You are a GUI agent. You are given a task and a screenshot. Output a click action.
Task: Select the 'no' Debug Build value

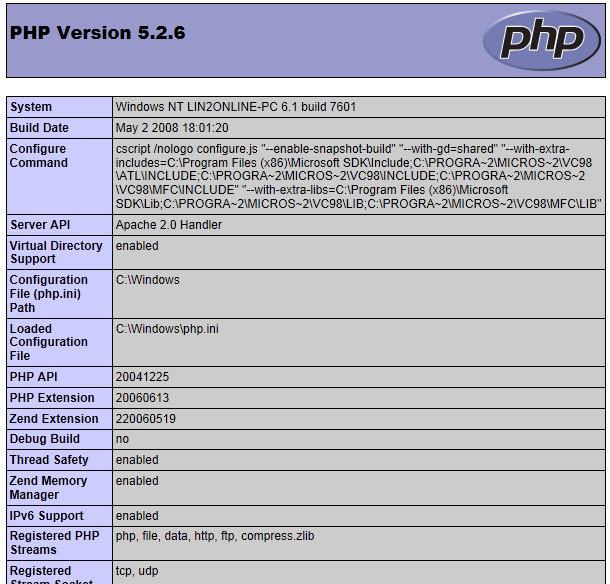coord(122,439)
